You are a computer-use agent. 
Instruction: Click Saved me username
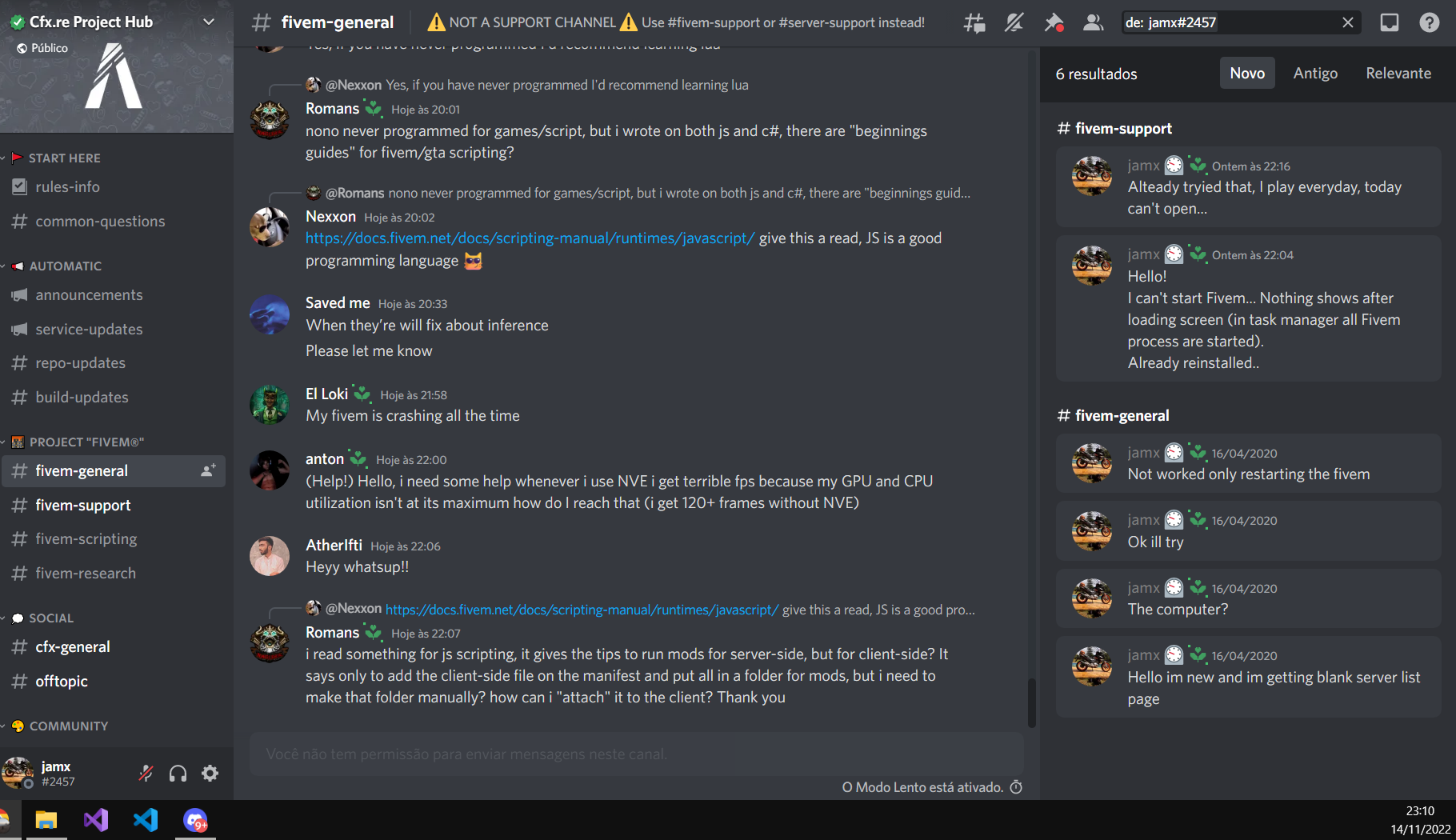point(338,302)
